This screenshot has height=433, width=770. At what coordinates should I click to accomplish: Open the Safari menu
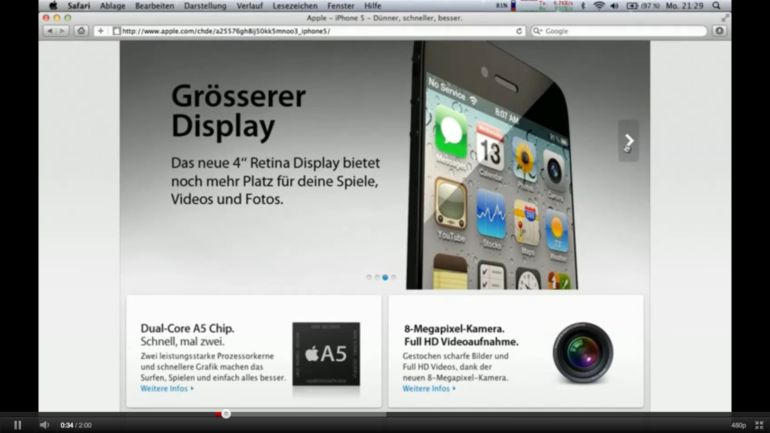(x=79, y=6)
